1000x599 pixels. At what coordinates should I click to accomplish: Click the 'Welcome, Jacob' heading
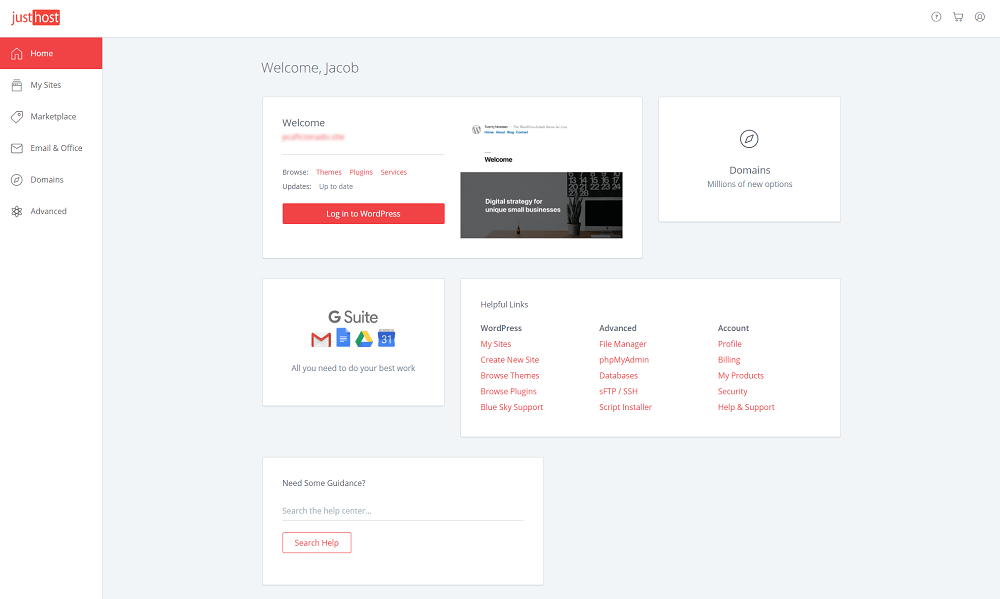(310, 68)
